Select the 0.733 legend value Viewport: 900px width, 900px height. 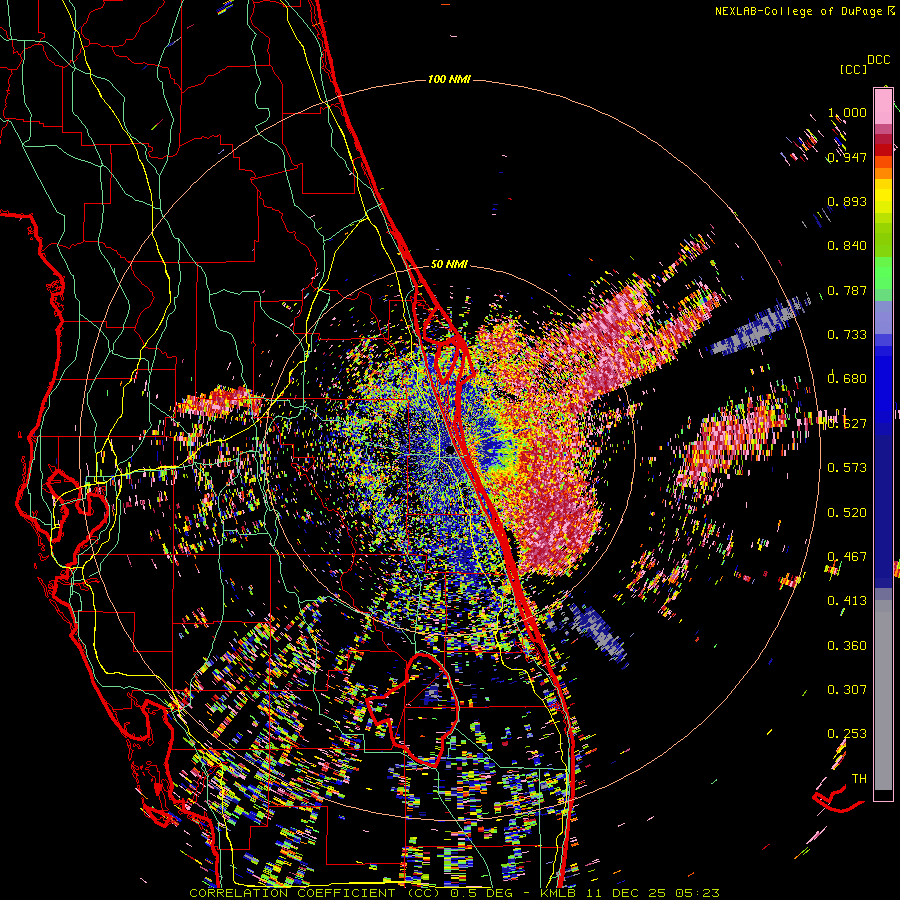847,335
